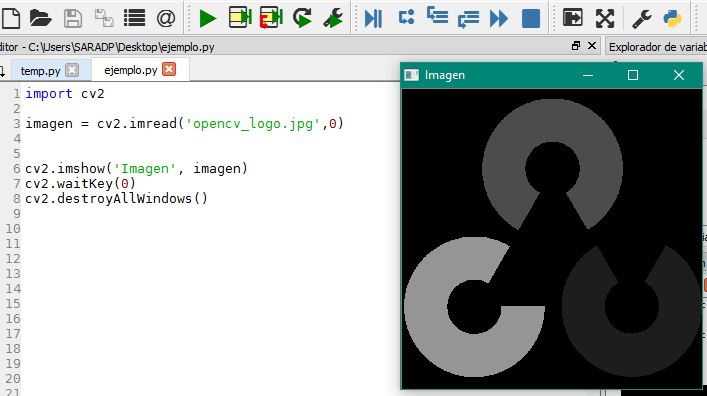Maximize the current pane
Viewport: 707px width, 396px height.
pos(573,18)
